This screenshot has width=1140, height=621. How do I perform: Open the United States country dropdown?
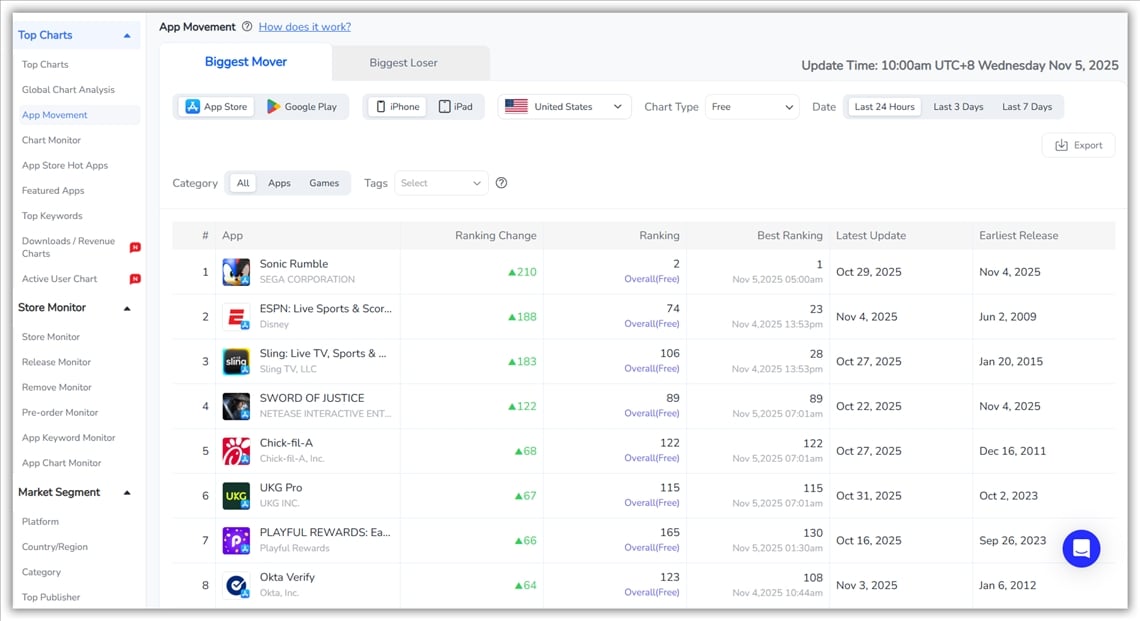(564, 107)
